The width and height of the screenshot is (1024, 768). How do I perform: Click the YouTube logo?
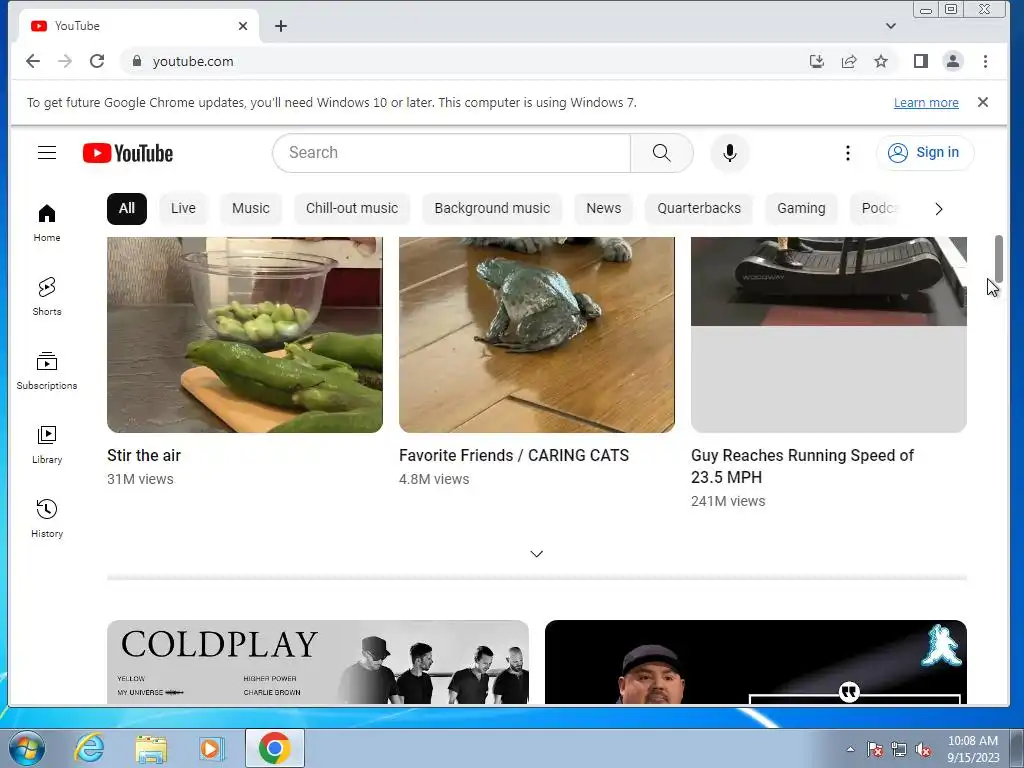coord(128,153)
